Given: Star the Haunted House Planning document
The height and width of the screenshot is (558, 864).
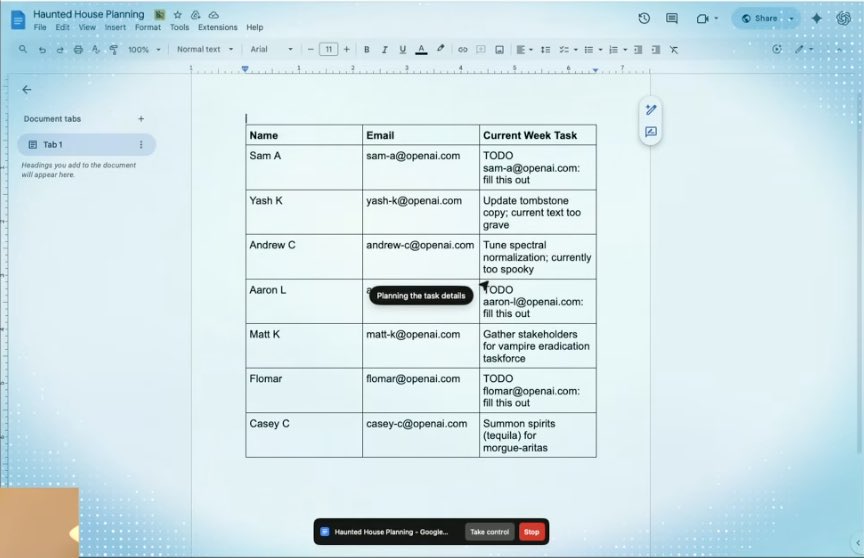Looking at the screenshot, I should [x=177, y=15].
